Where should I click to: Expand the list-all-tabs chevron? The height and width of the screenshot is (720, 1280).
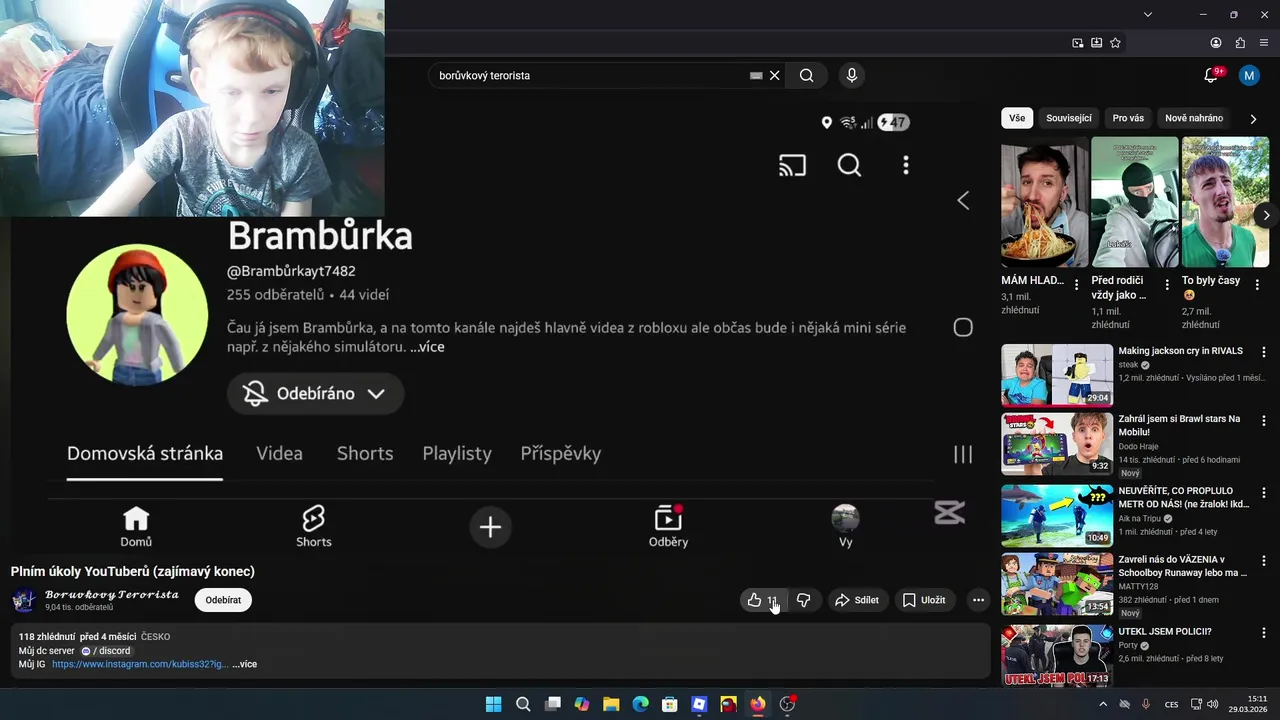(1148, 14)
